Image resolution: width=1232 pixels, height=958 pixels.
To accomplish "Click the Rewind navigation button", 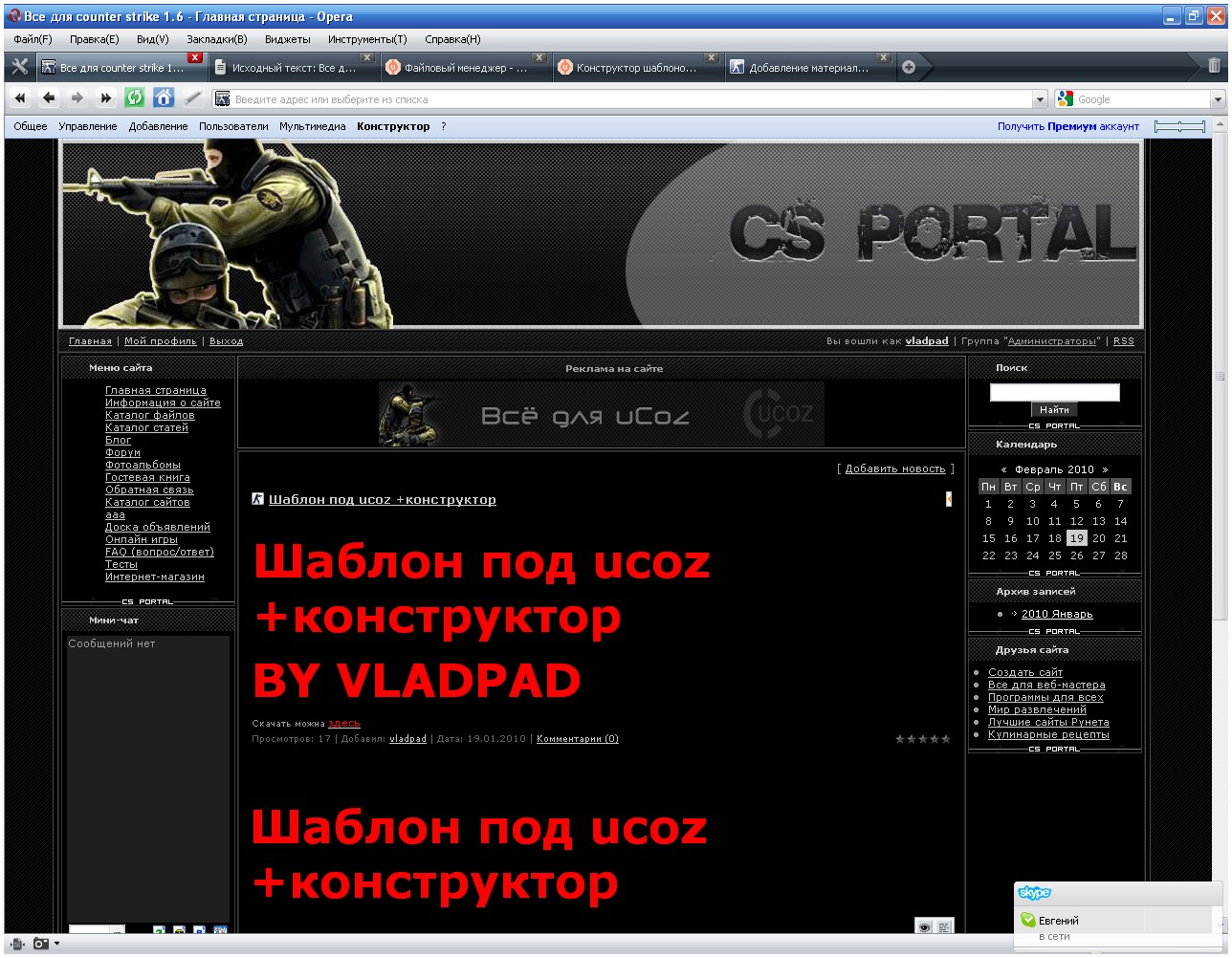I will [20, 98].
